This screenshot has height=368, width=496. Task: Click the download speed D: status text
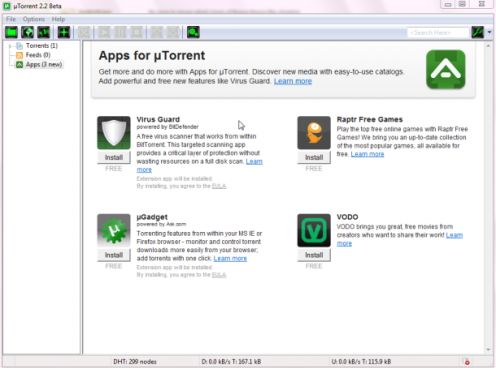(x=231, y=362)
